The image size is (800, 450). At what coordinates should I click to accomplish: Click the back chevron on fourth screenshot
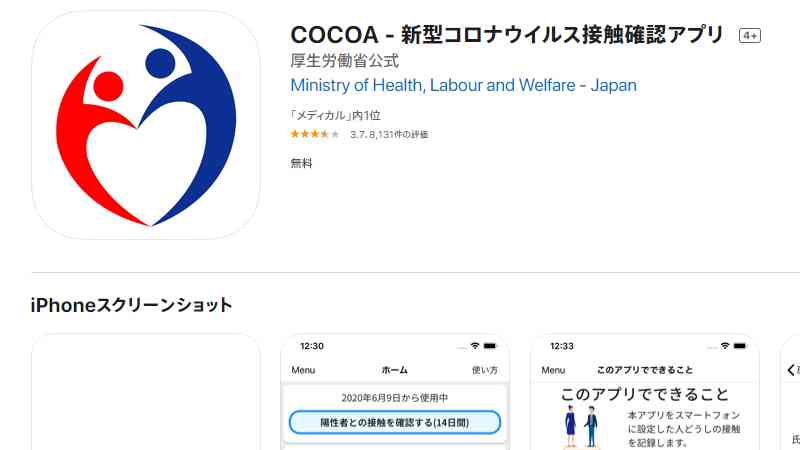[x=790, y=370]
